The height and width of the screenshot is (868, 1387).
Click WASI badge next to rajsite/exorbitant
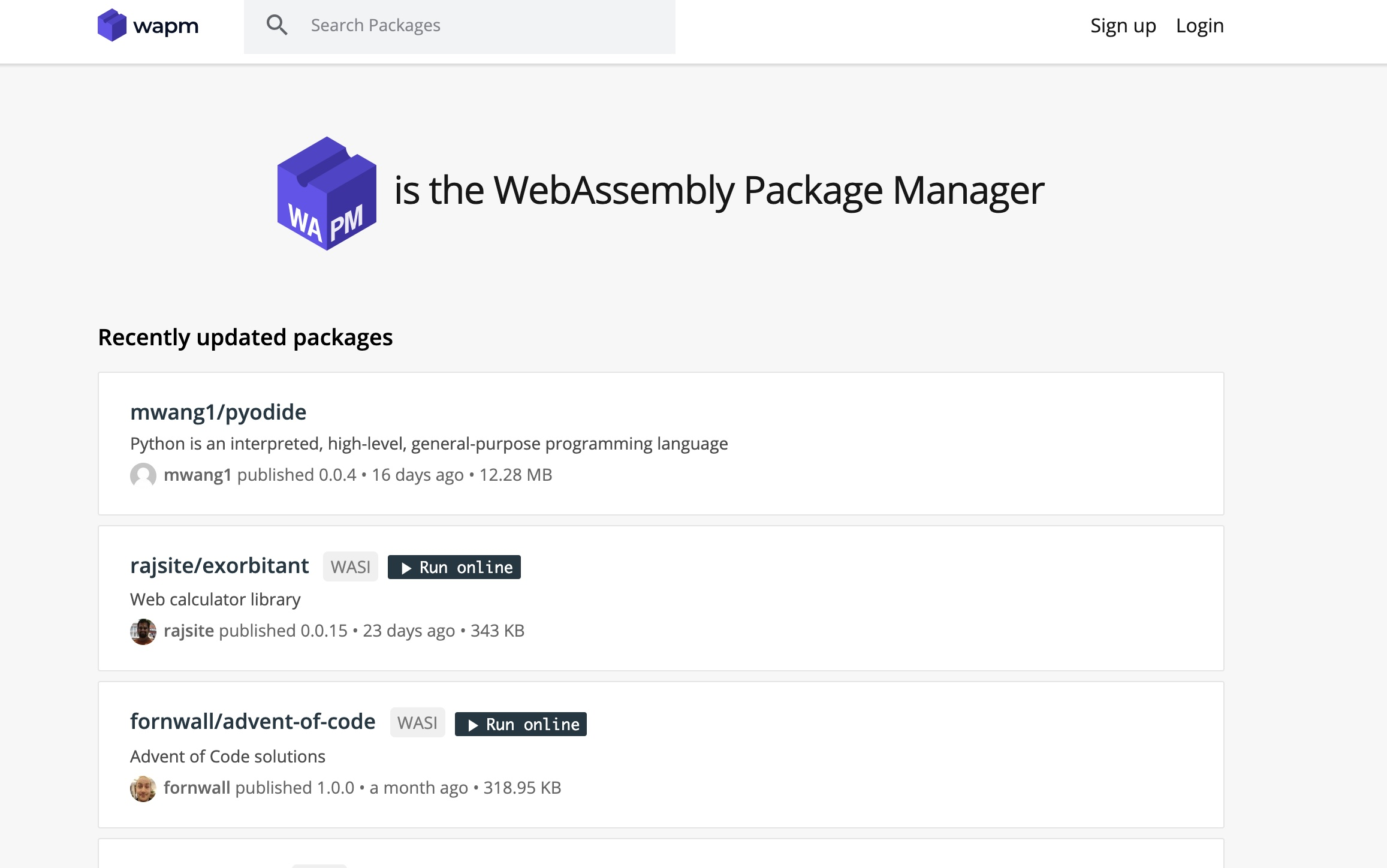350,567
